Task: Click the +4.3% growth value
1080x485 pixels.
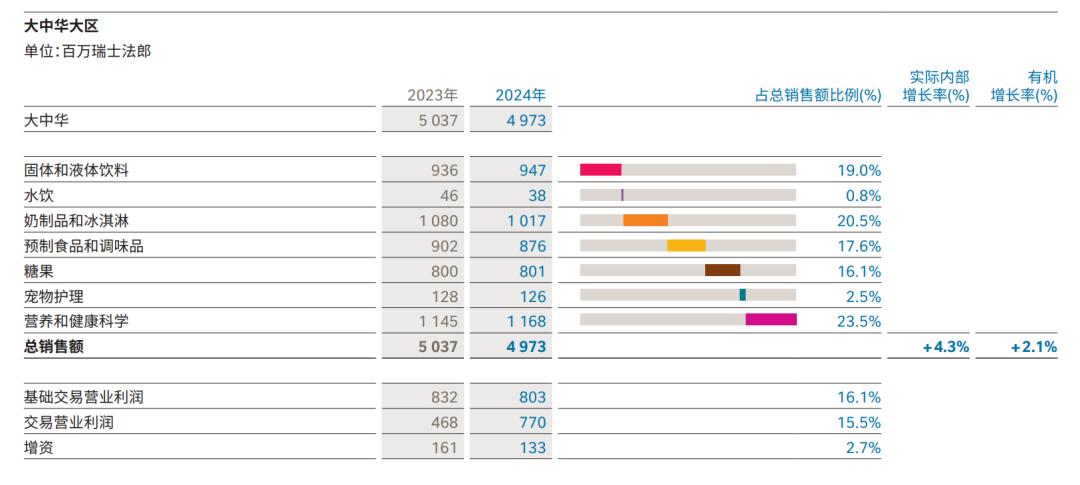Action: coord(946,347)
